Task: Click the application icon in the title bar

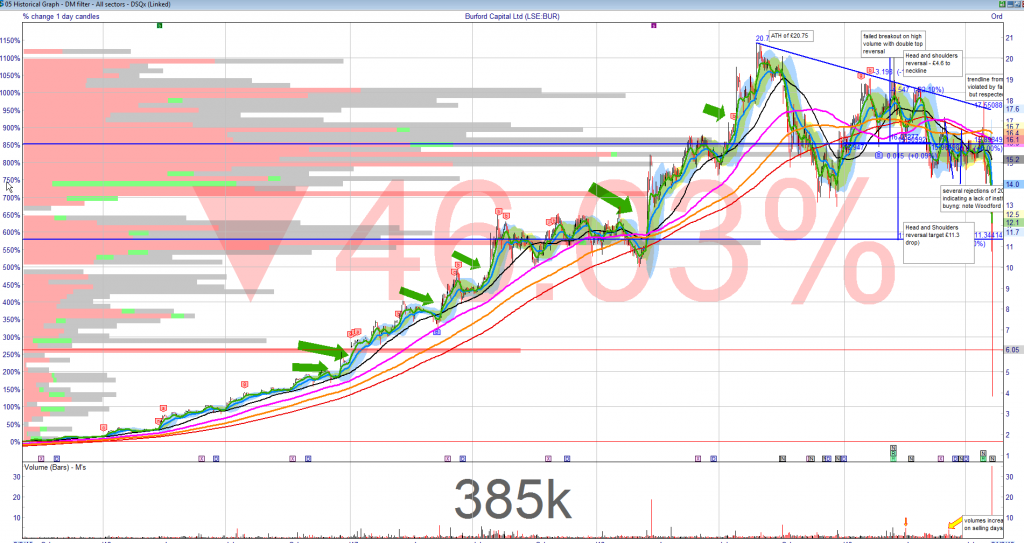Action: 5,5
